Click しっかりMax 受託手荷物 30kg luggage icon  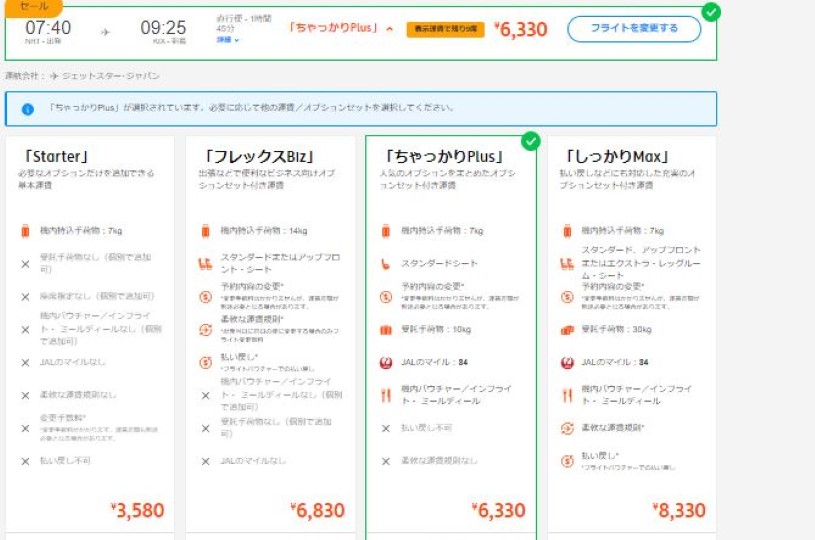pyautogui.click(x=567, y=330)
